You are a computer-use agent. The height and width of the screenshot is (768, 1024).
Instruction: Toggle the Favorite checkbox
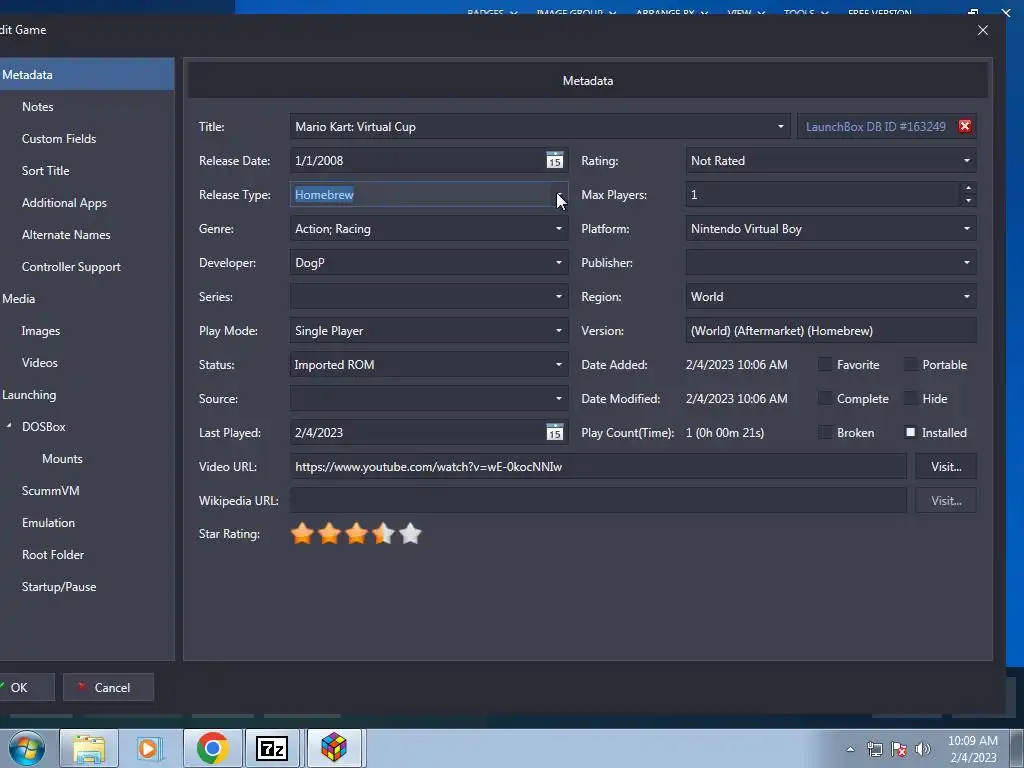(825, 364)
